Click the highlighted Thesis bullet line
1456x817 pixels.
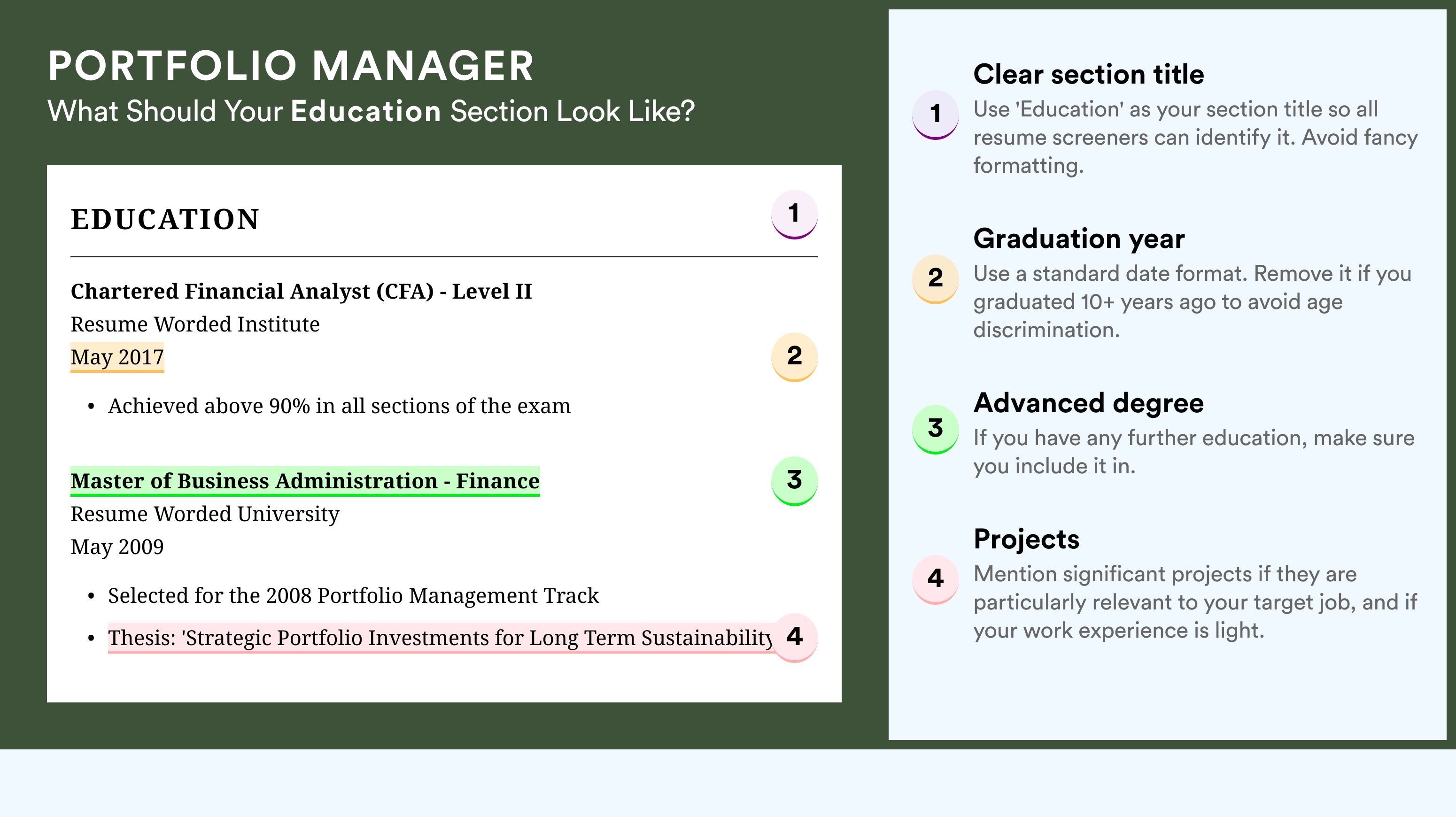pos(440,638)
